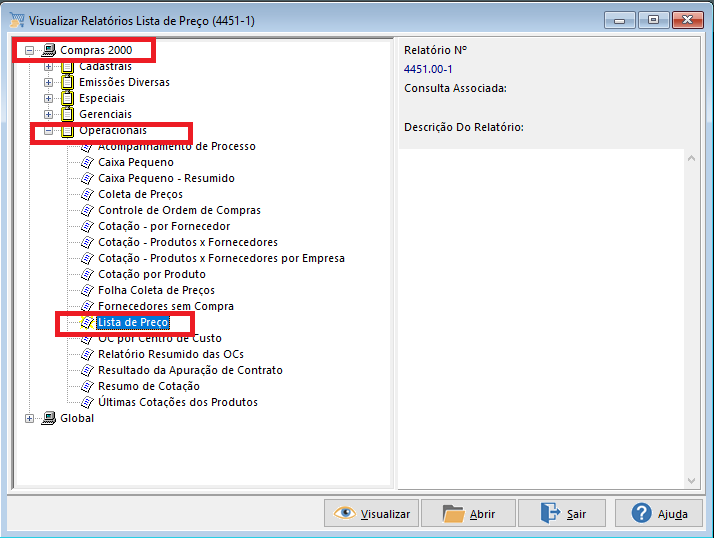Expand the Emissões Diversas node

[48, 82]
